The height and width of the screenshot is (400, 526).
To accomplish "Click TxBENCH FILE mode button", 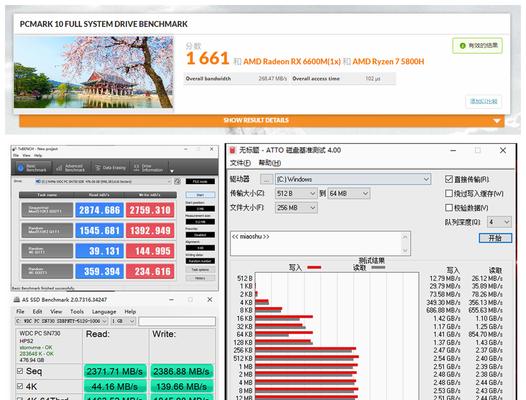I will (200, 182).
